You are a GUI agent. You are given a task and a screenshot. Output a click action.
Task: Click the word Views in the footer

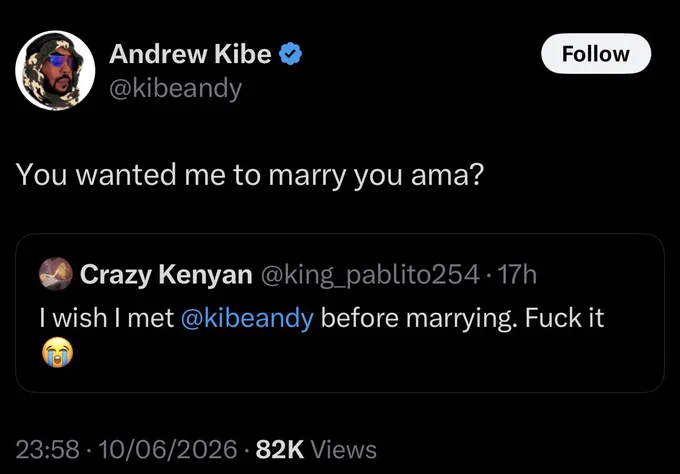click(344, 449)
